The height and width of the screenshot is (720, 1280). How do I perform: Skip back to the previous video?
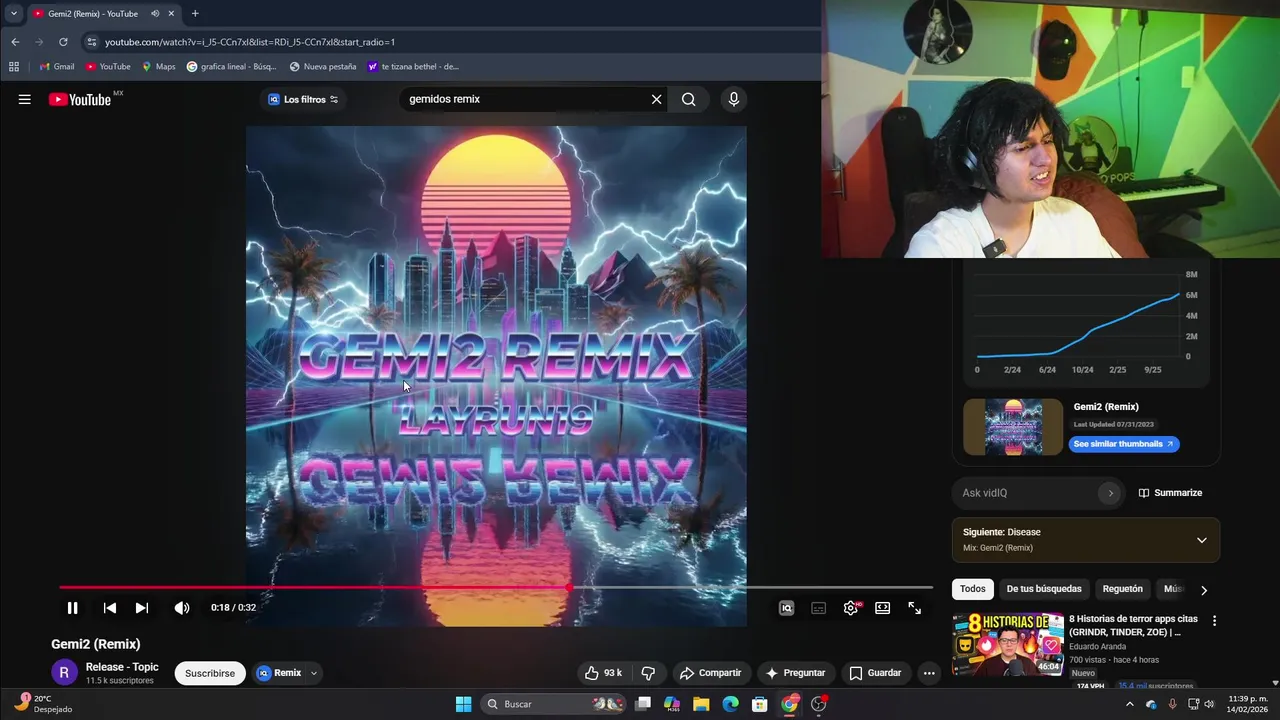point(110,607)
